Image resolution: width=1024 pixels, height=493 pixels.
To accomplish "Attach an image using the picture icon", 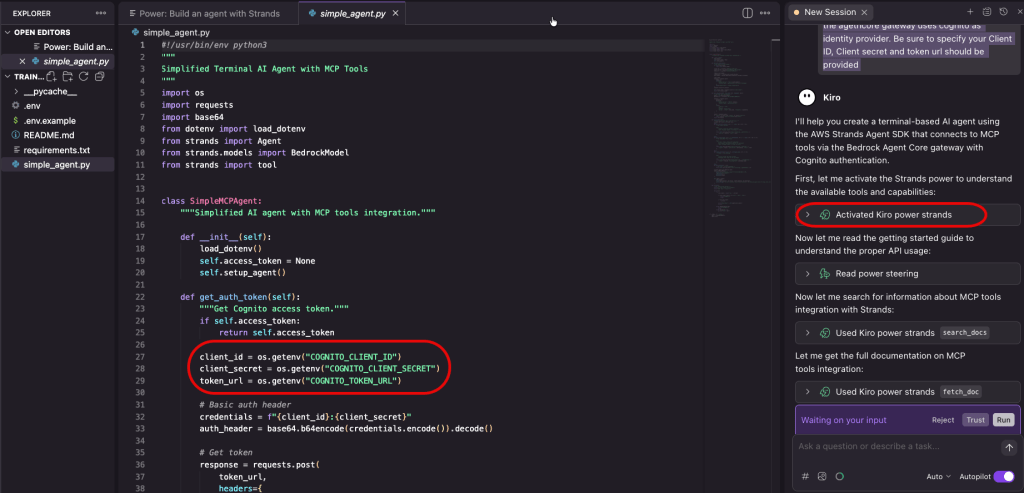I will point(821,477).
